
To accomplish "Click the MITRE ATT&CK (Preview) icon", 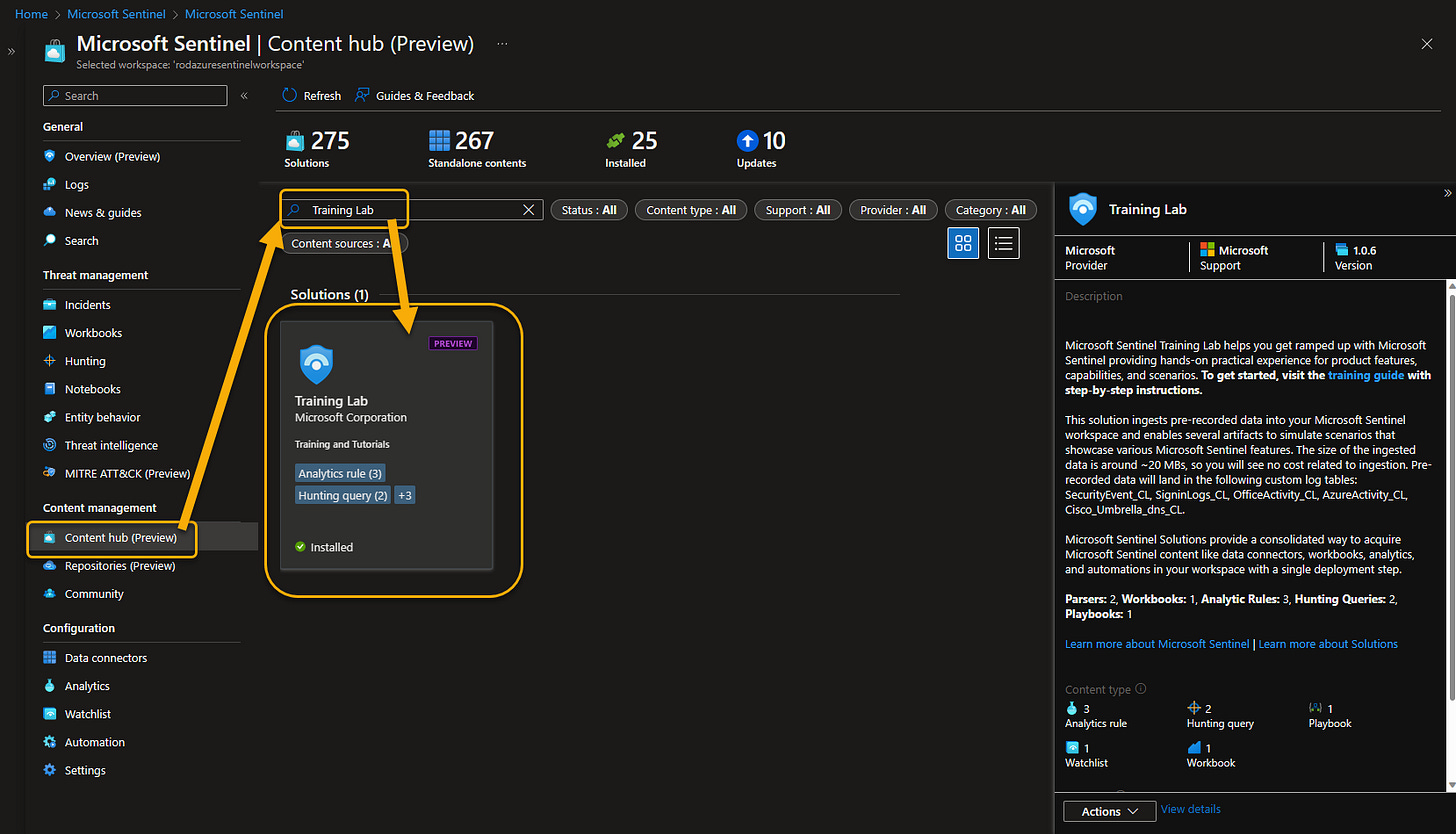I will (x=50, y=473).
